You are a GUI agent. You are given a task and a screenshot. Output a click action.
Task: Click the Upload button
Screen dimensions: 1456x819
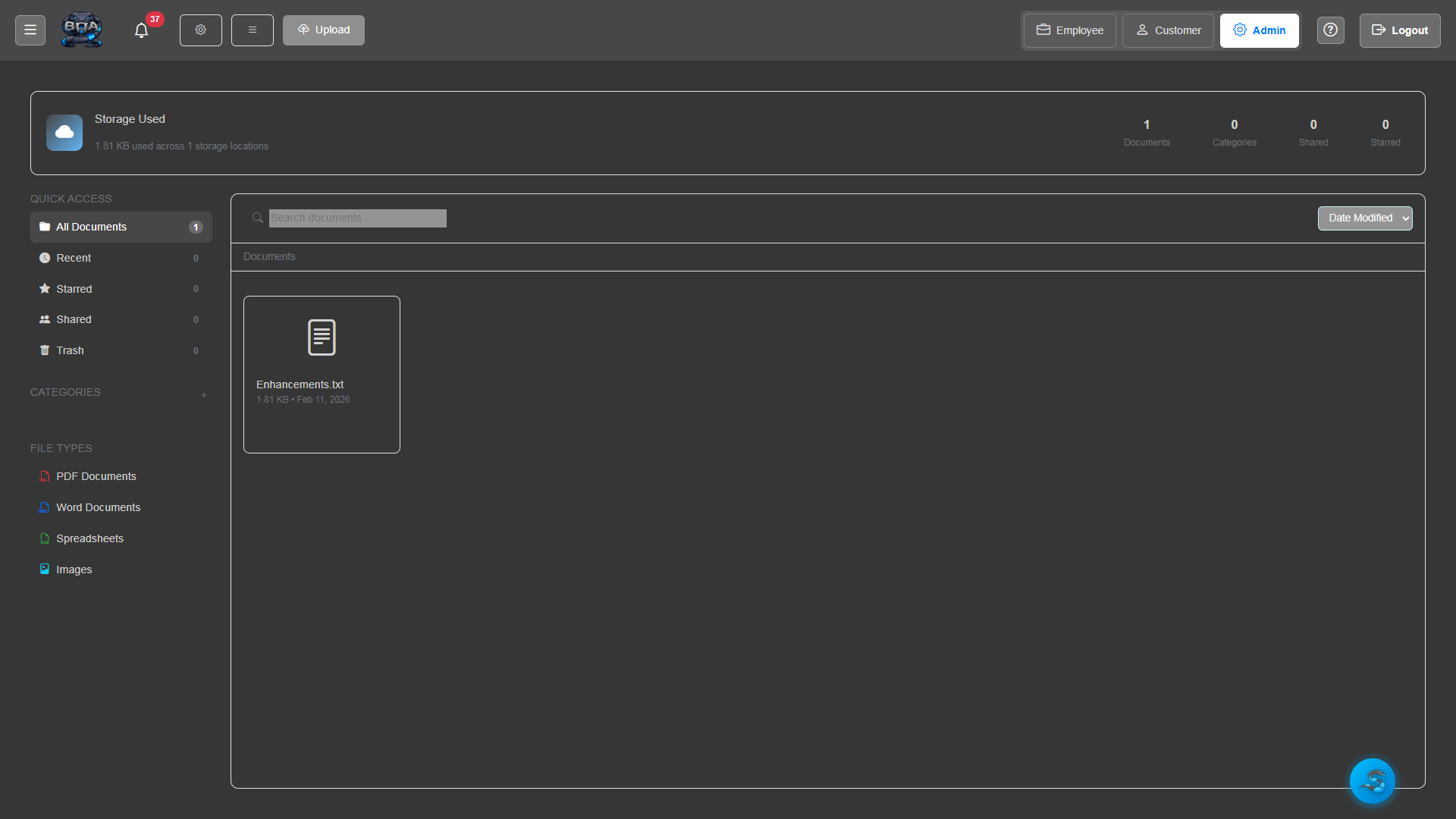coord(323,30)
